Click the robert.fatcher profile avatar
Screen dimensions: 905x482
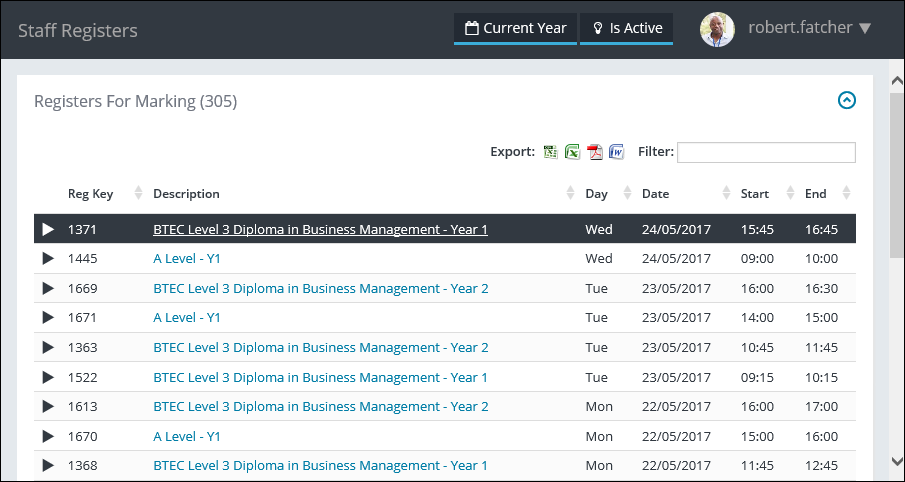coord(717,29)
